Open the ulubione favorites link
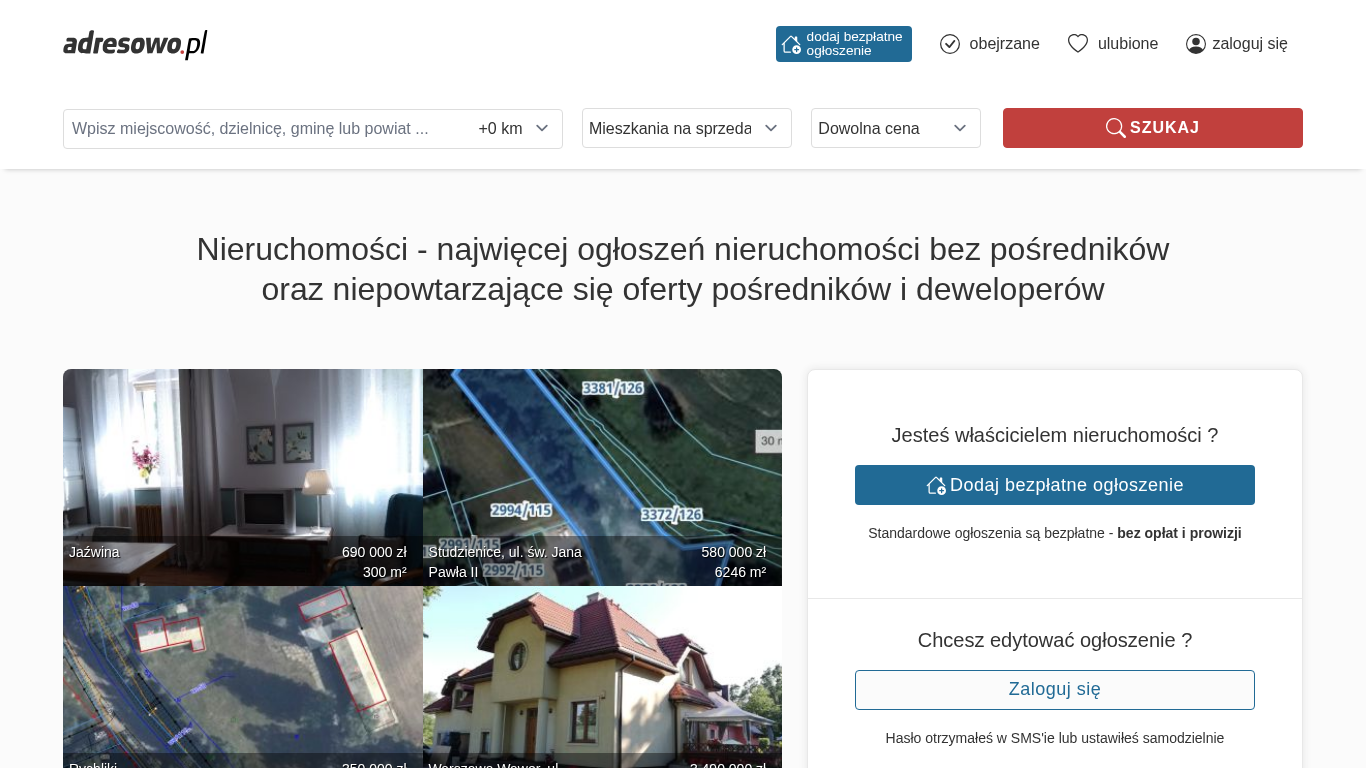Screen dimensions: 1366x768 [x=1127, y=44]
